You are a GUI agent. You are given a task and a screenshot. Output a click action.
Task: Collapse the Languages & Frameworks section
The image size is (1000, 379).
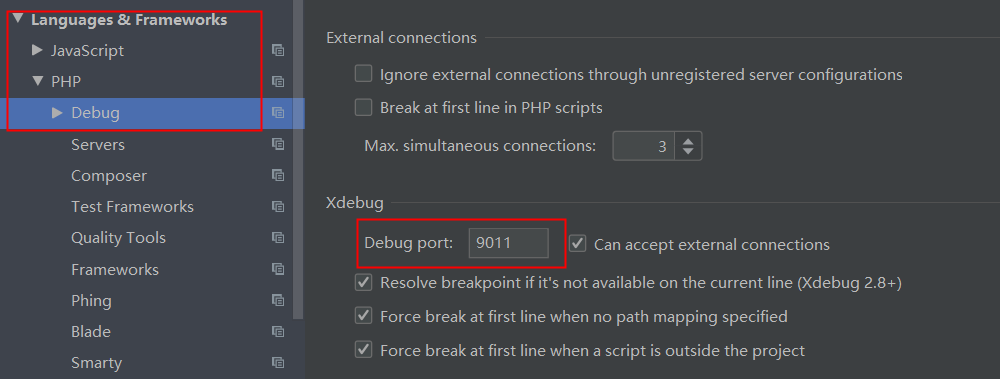[17, 19]
